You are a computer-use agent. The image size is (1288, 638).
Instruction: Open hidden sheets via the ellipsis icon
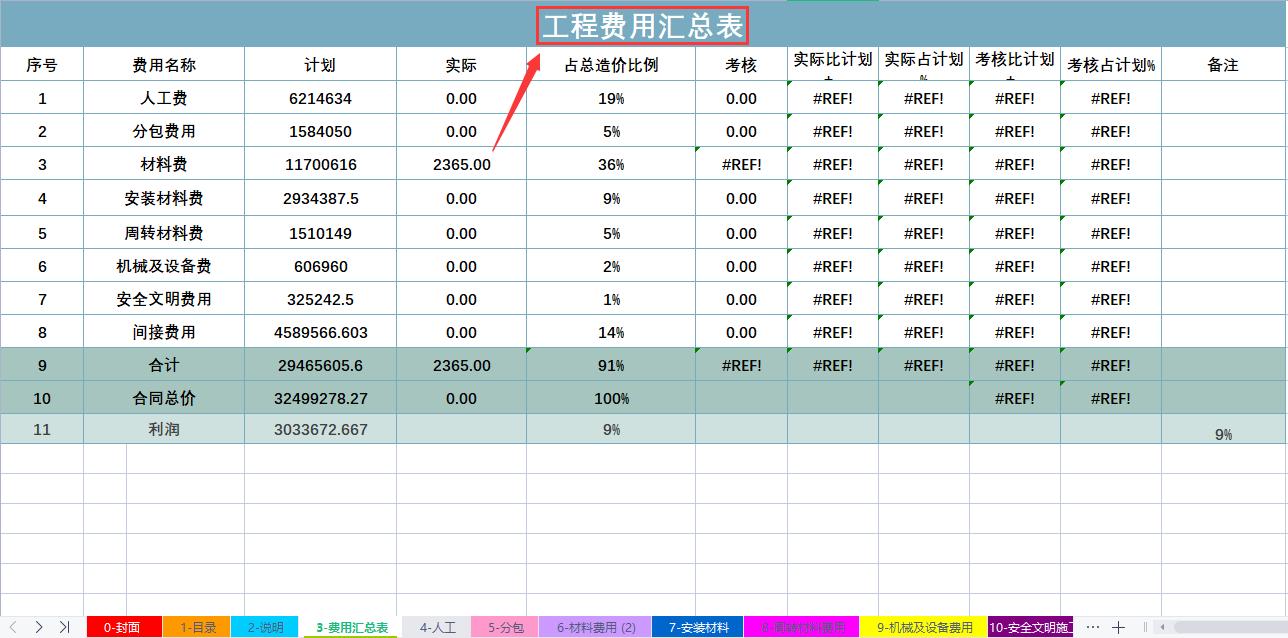point(1093,627)
